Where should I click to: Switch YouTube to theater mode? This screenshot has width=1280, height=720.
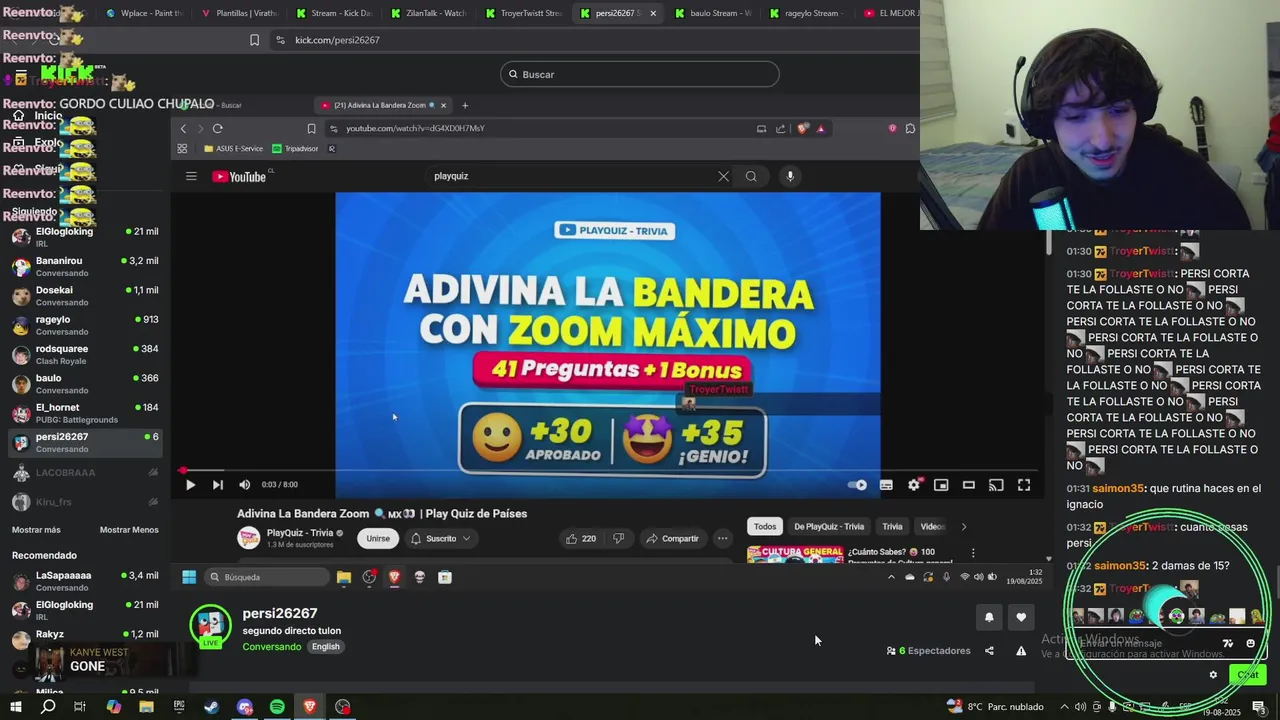pyautogui.click(x=968, y=485)
